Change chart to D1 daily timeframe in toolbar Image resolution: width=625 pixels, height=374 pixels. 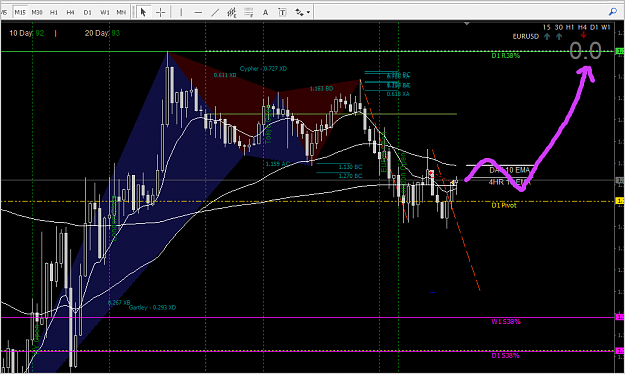pyautogui.click(x=87, y=12)
